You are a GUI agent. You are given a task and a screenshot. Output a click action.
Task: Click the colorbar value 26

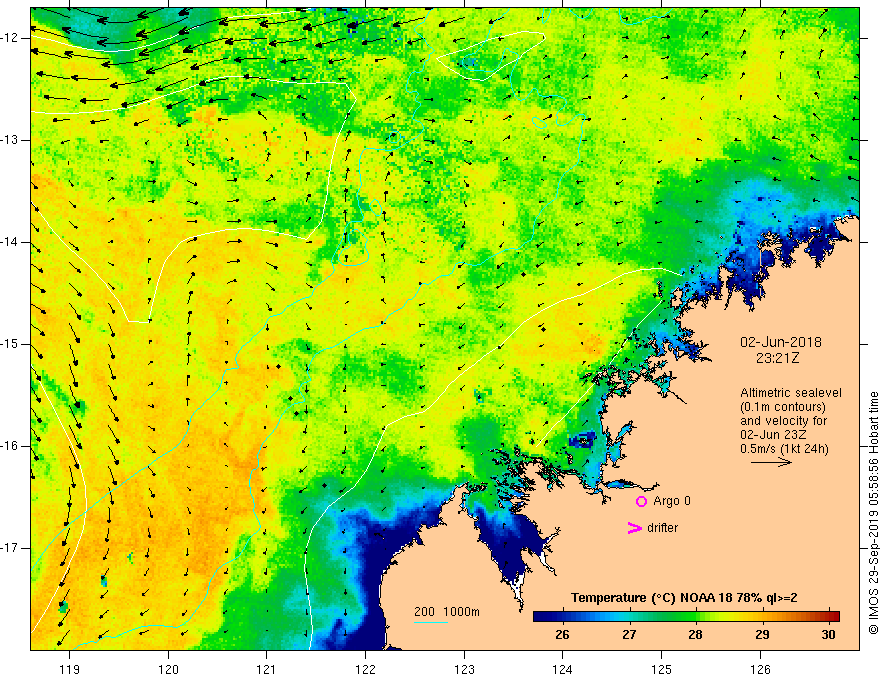click(562, 635)
